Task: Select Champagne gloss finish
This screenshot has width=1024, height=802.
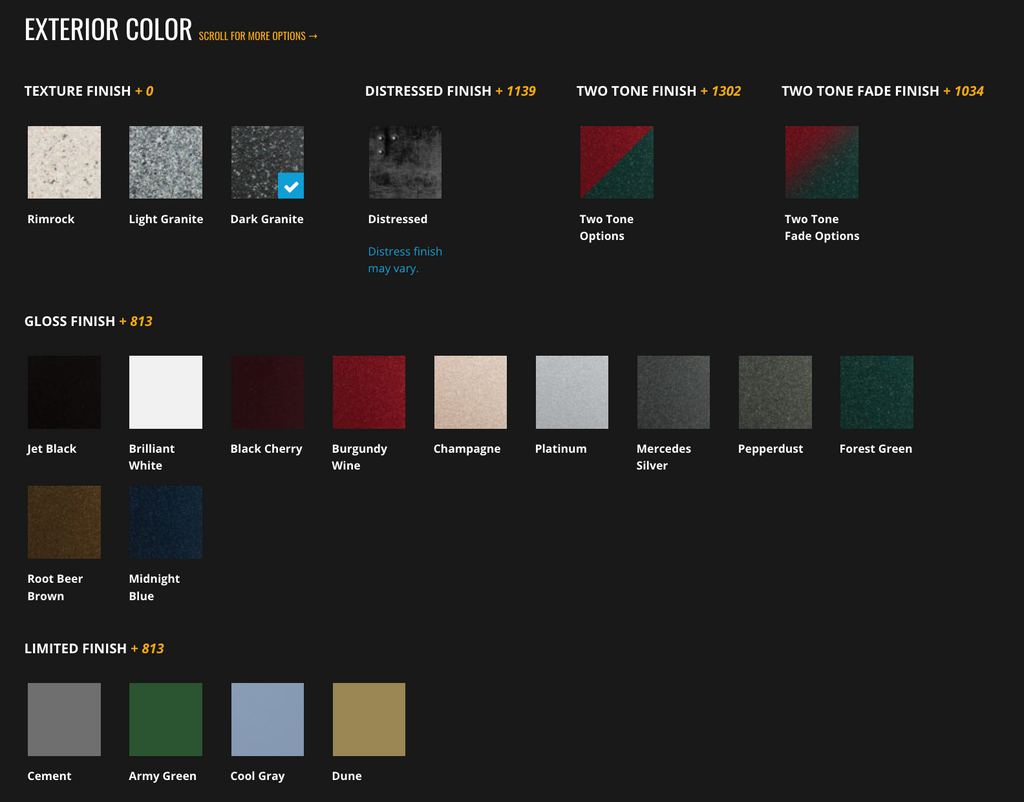Action: tap(470, 392)
